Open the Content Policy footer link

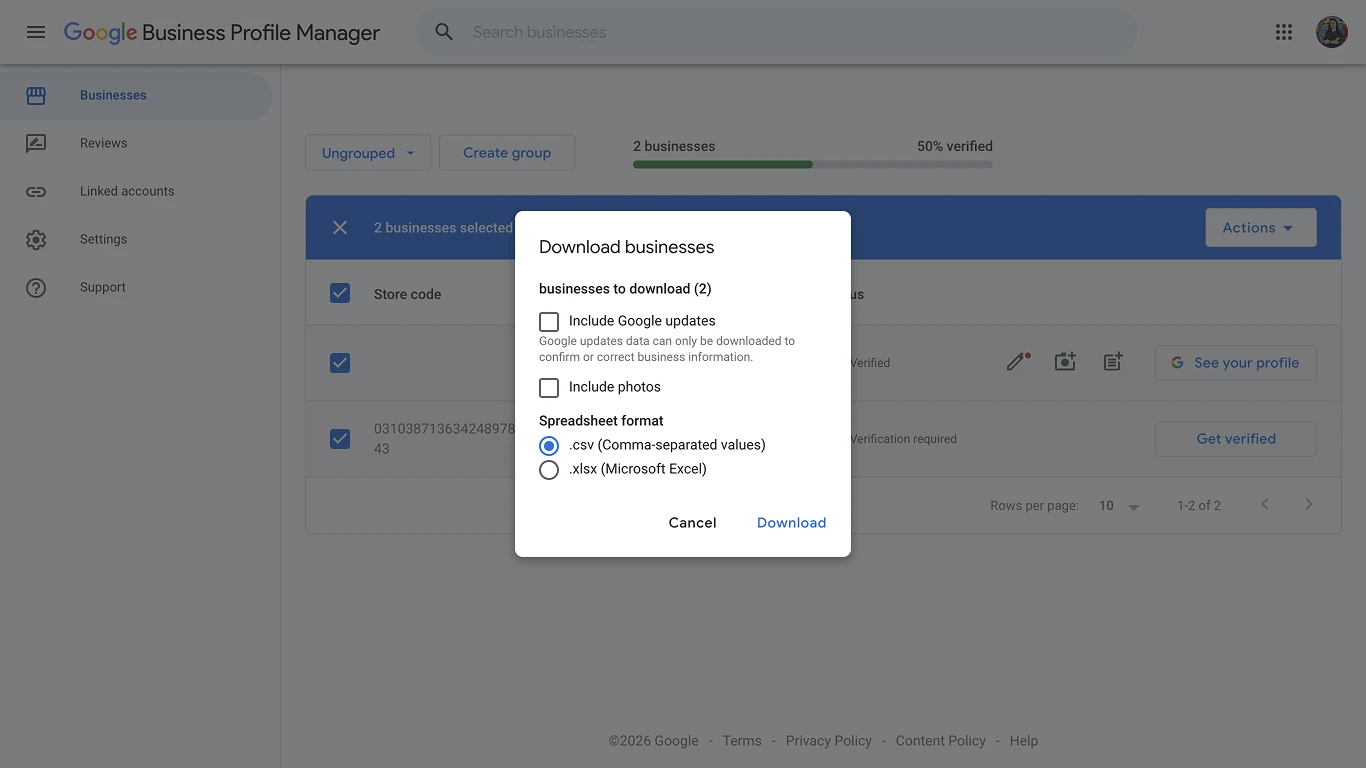(x=941, y=741)
